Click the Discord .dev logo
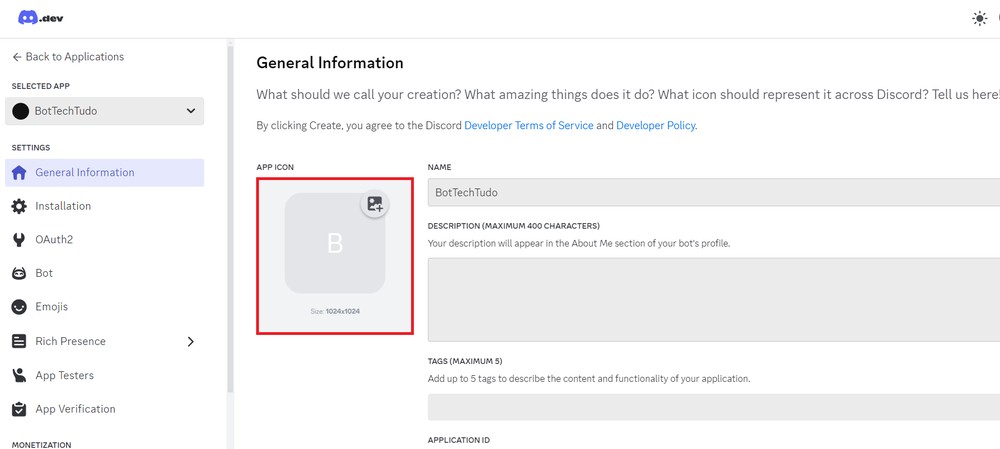1000x449 pixels. click(41, 18)
